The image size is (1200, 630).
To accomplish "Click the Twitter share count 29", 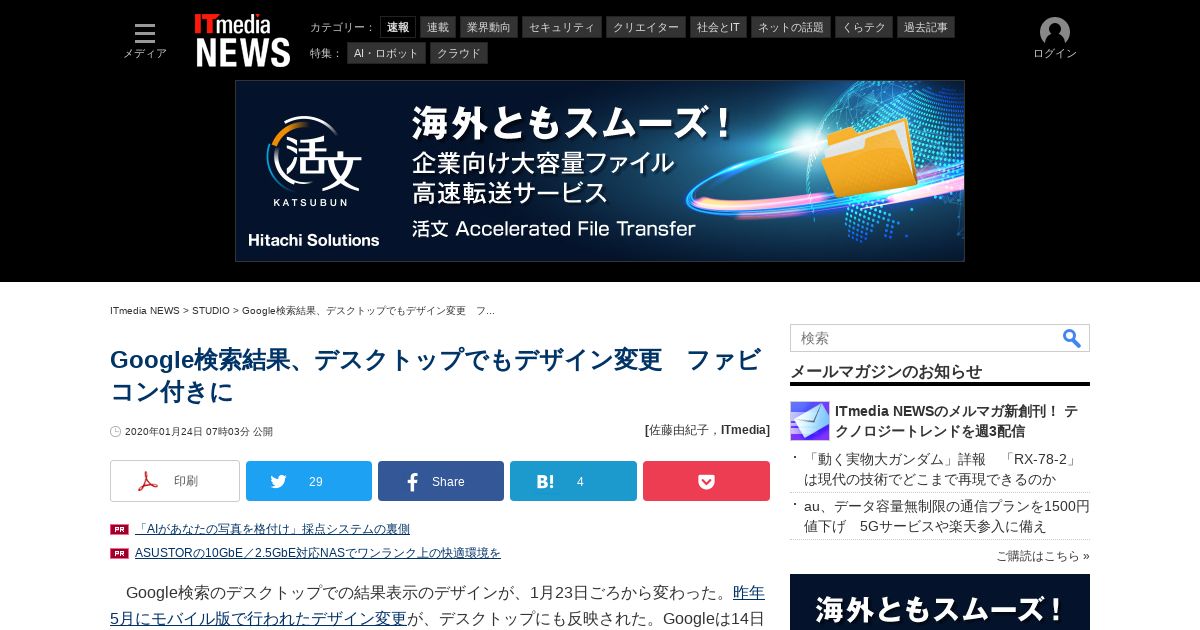I will point(316,482).
